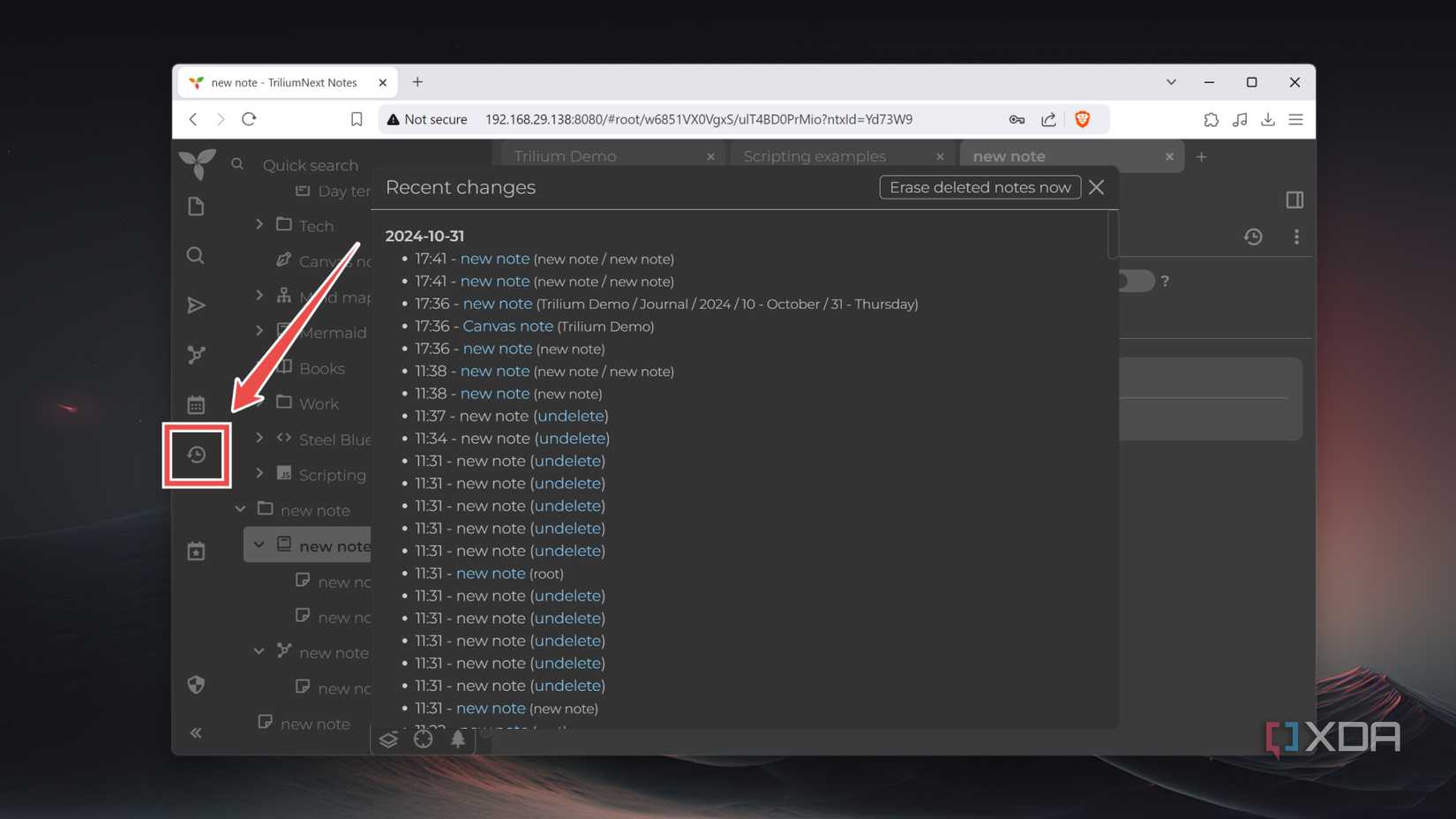Viewport: 1456px width, 819px height.
Task: Open the Canvas note link from 17:36
Action: pos(507,326)
